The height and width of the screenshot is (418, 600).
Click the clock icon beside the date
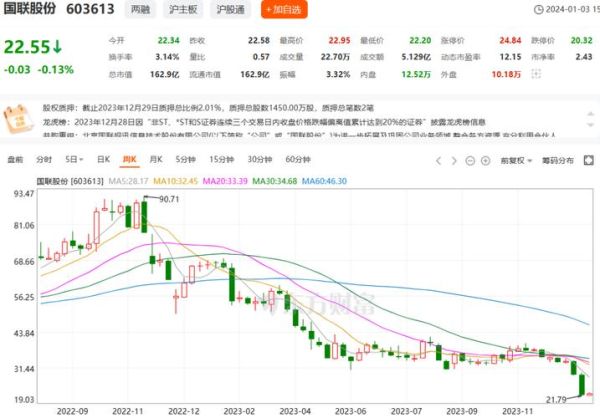[x=538, y=10]
